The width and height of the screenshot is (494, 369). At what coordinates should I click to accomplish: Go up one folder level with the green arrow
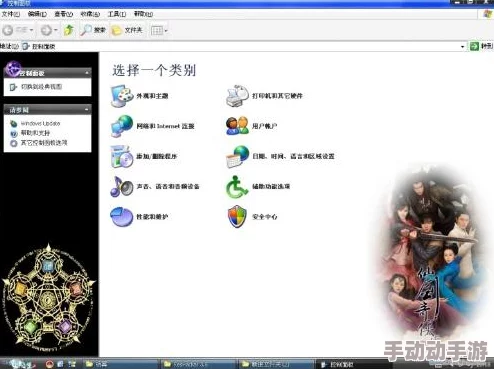point(69,30)
